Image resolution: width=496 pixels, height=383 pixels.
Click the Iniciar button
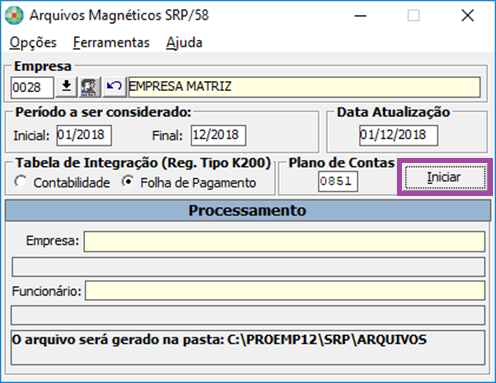[445, 177]
